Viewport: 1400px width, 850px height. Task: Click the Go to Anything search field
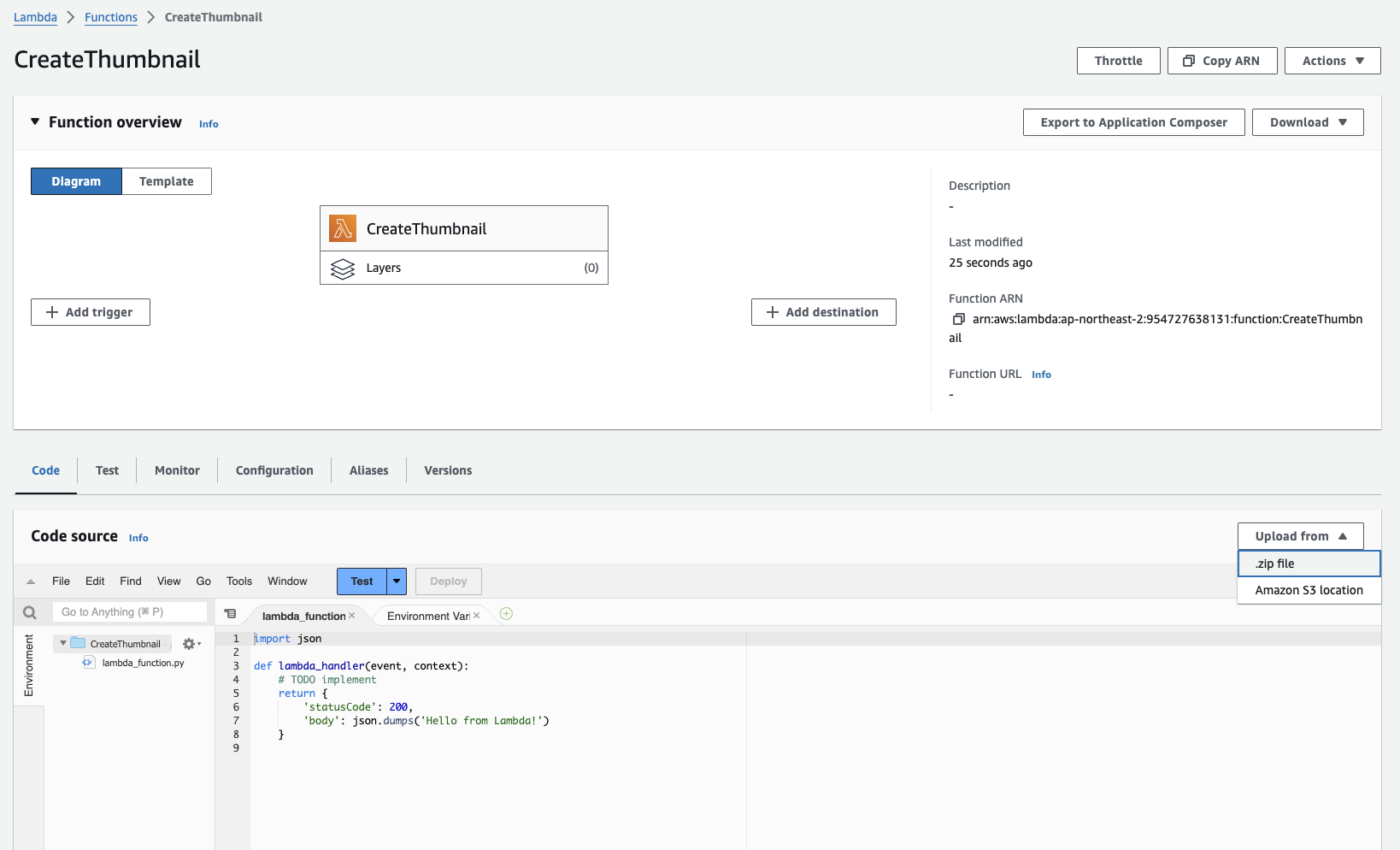pyautogui.click(x=130, y=612)
